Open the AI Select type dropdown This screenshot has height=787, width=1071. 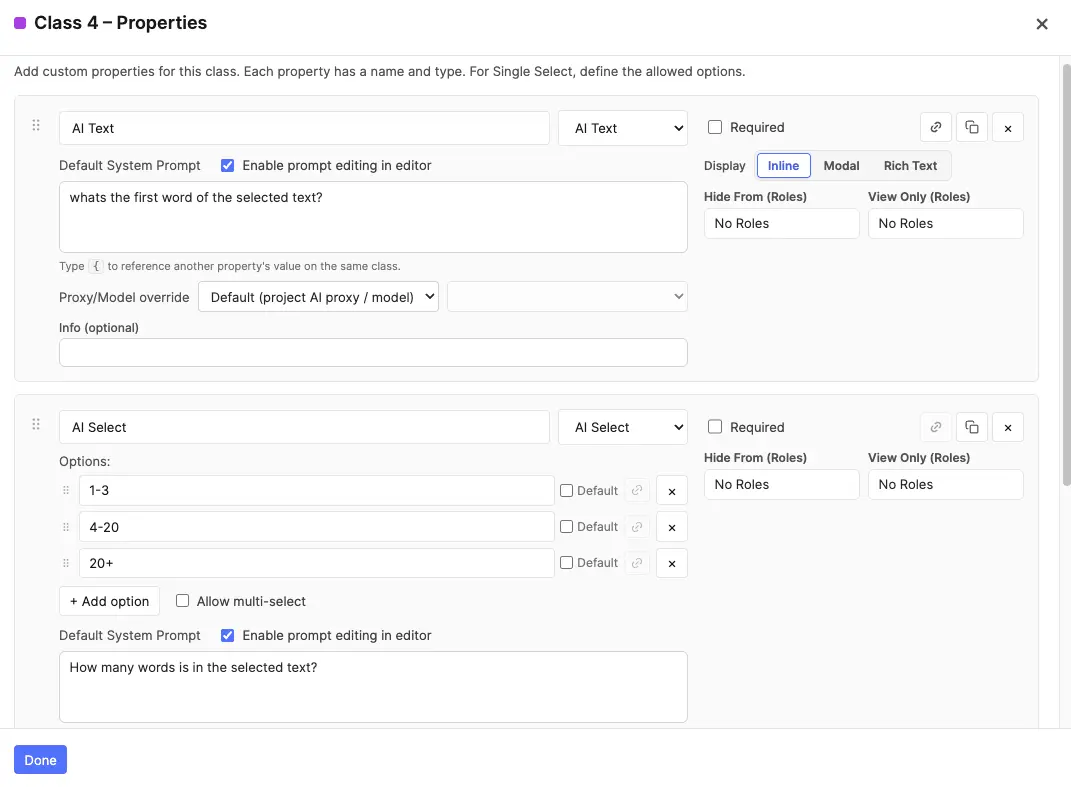point(623,427)
